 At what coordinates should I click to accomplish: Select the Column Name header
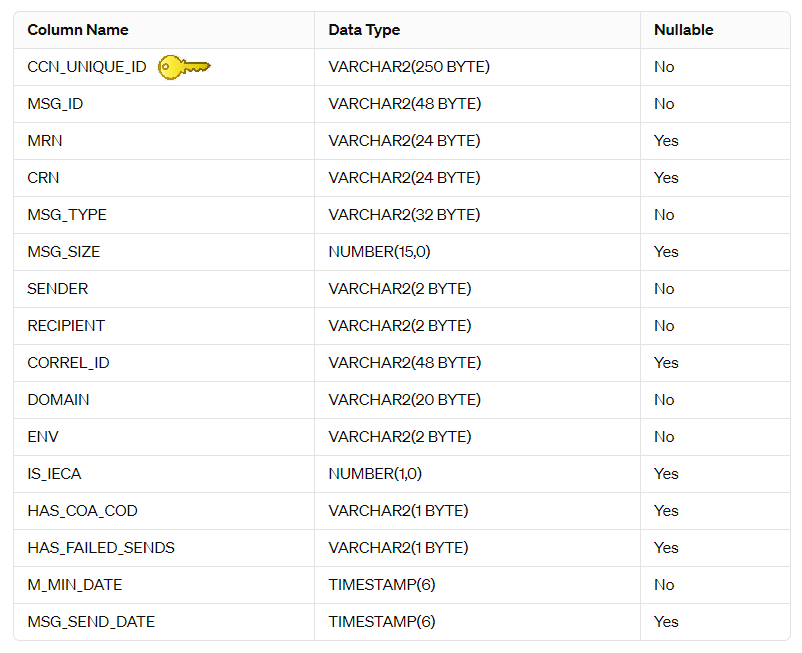pyautogui.click(x=78, y=30)
